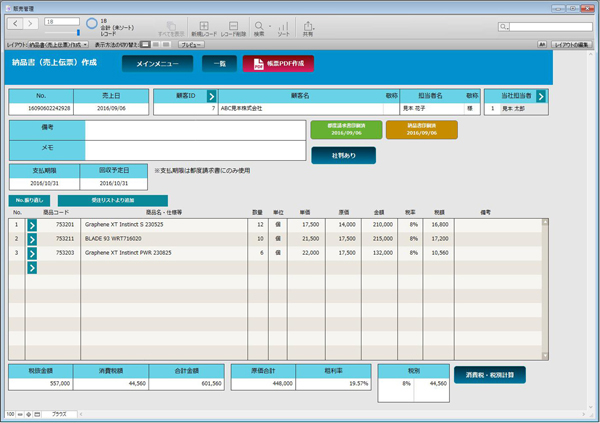Toggle the 社判あり button
600x423 pixels.
coord(344,155)
